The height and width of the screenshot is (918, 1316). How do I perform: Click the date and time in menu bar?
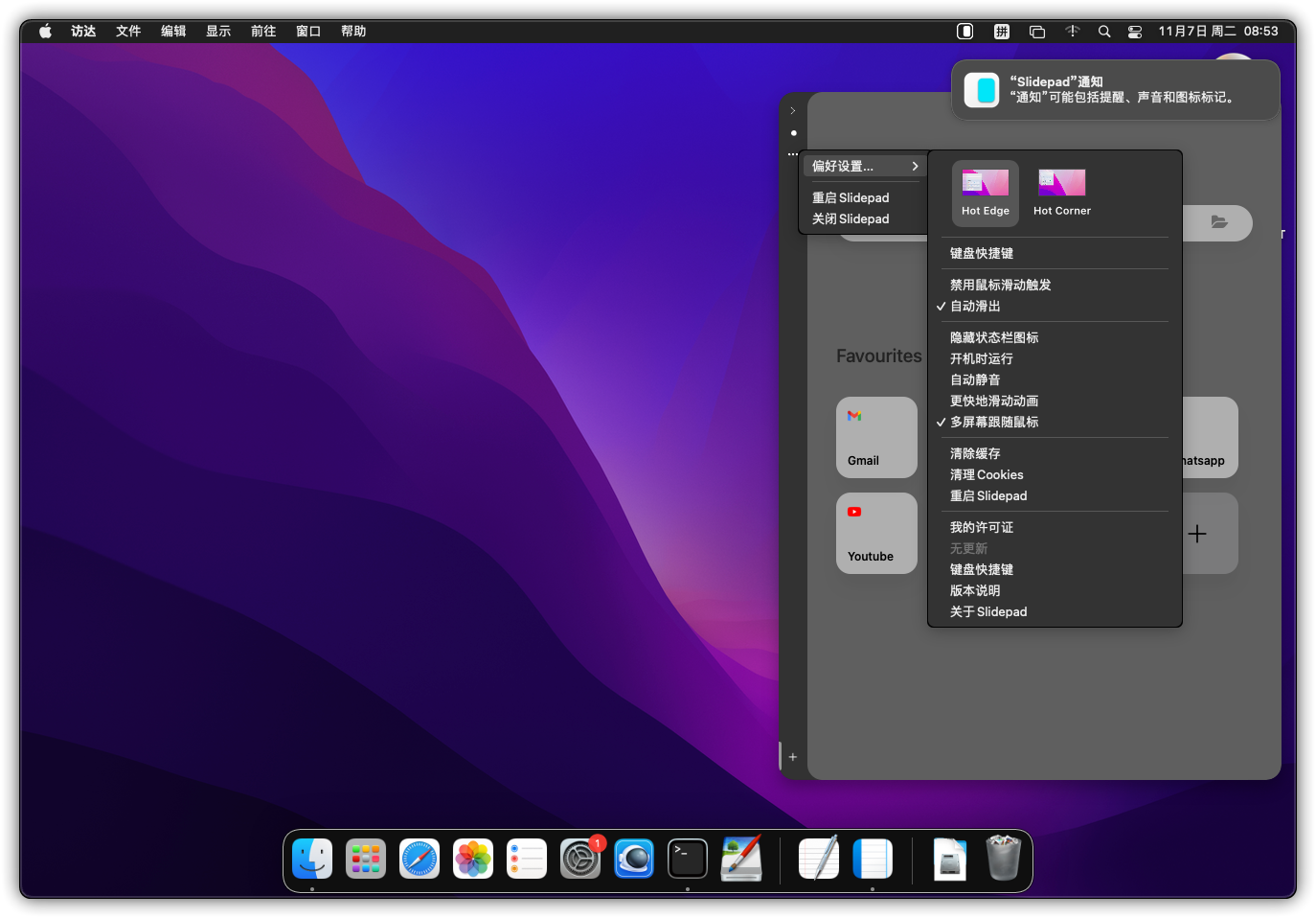point(1218,31)
